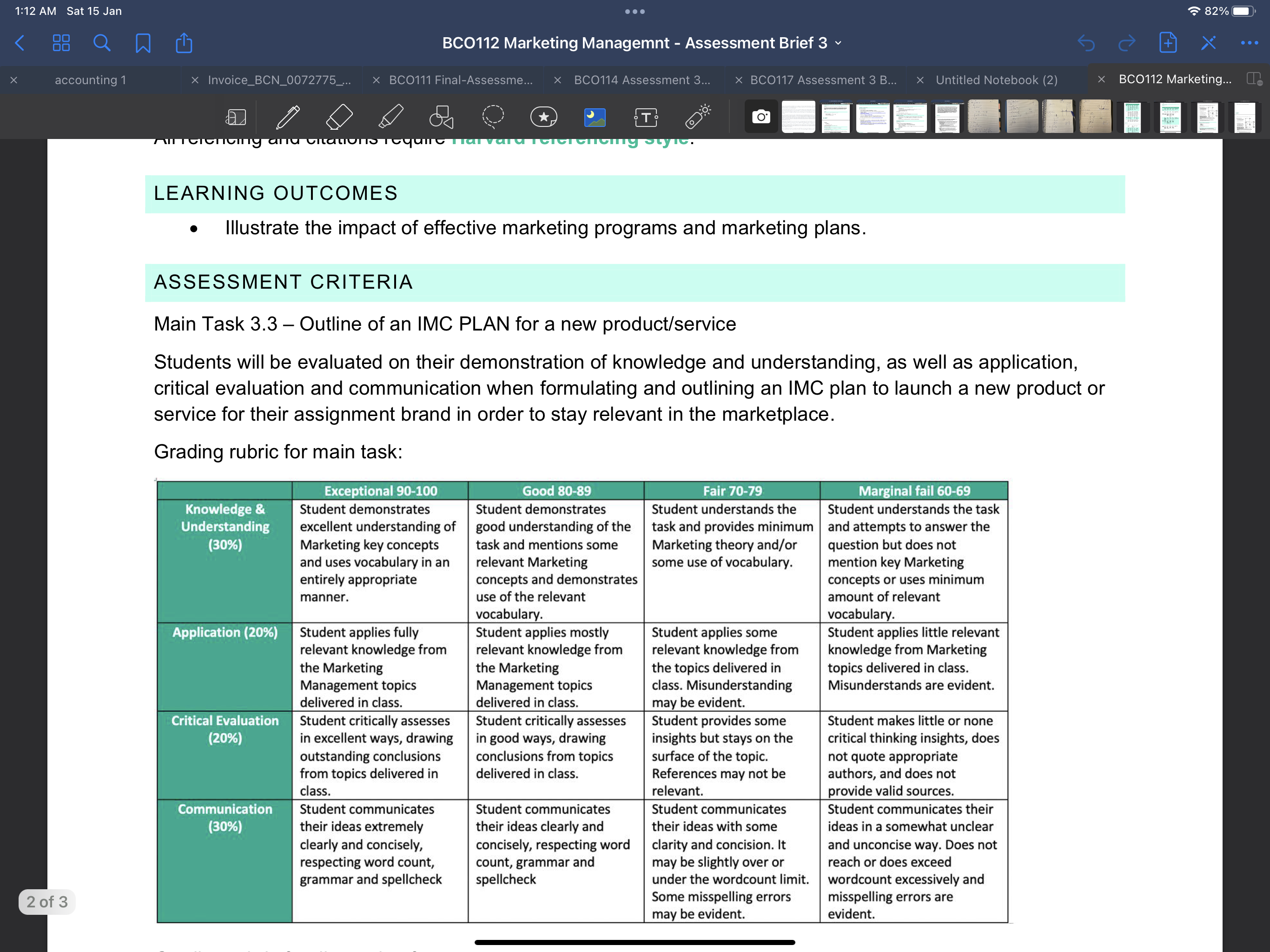Switch to the BCO111 Final-Assessment tab
This screenshot has height=952, width=1270.
tap(461, 80)
